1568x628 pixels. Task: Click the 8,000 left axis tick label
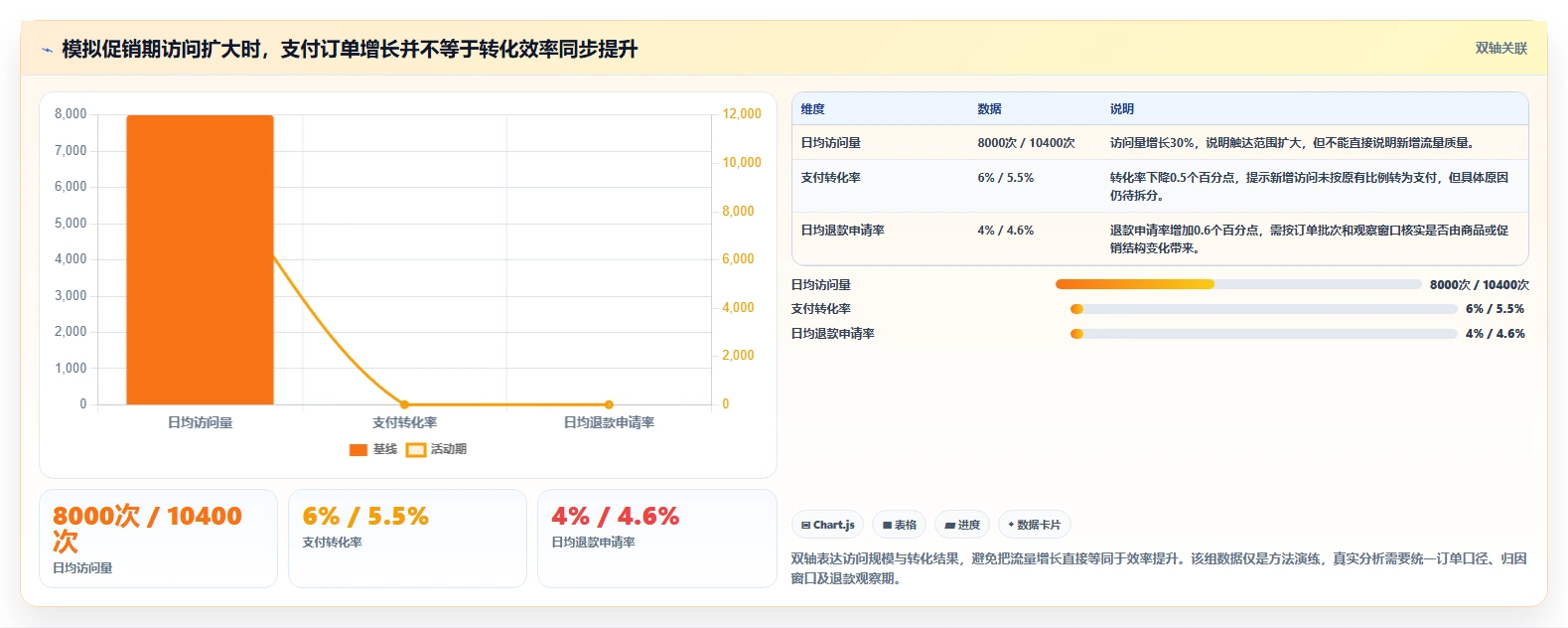point(71,114)
